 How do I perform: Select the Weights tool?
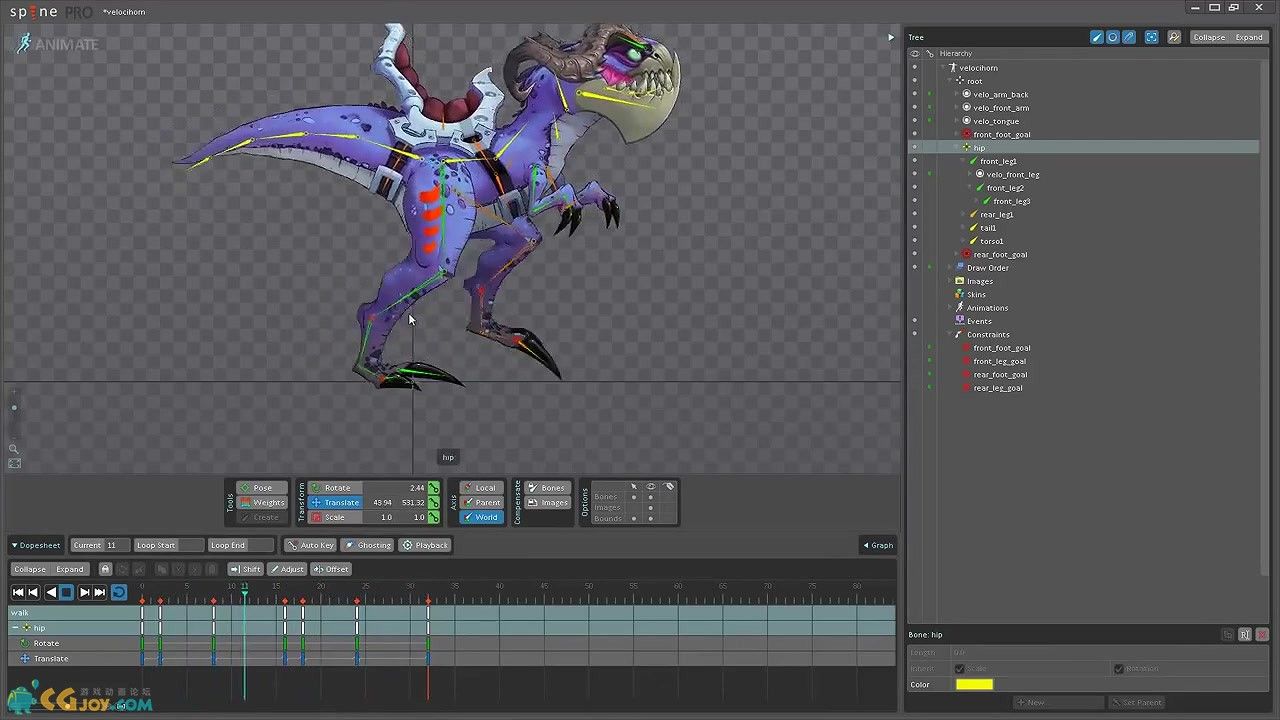coord(262,502)
